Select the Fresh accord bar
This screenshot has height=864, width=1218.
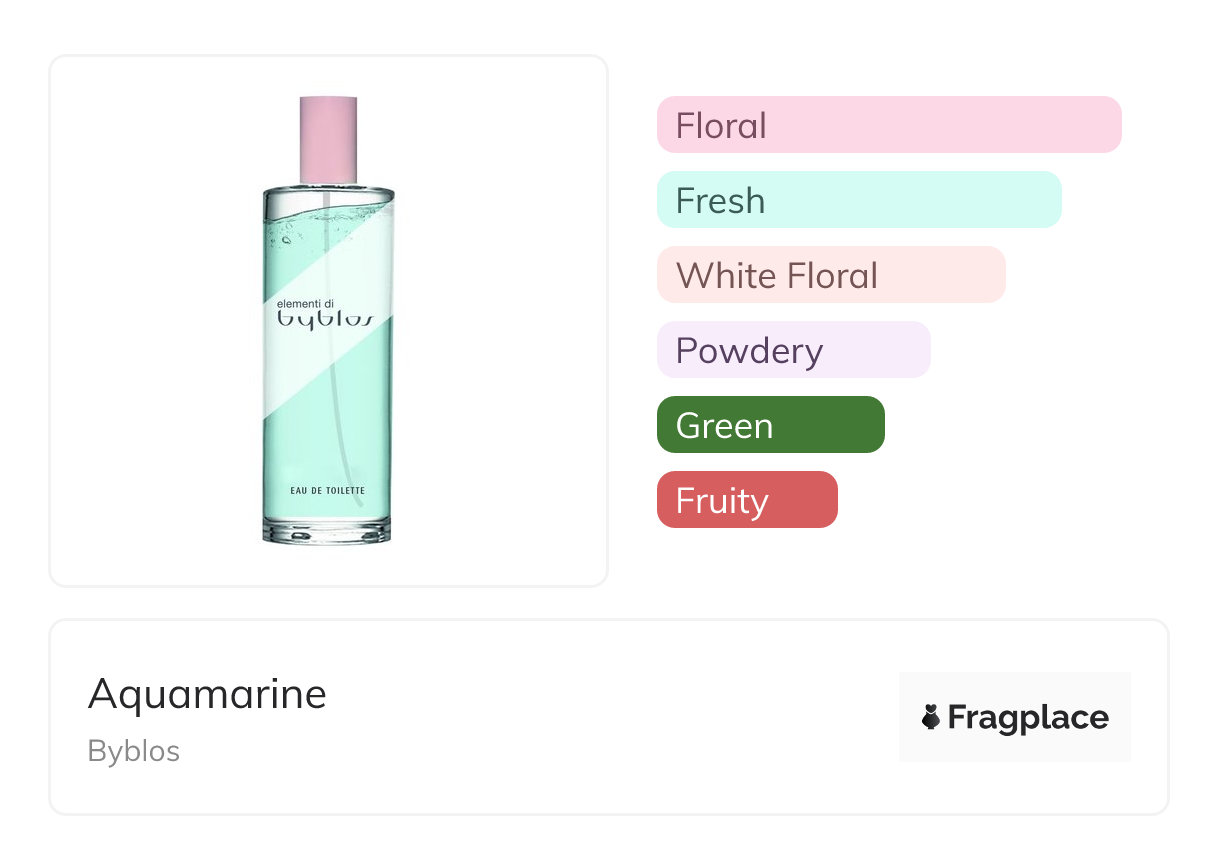(859, 200)
